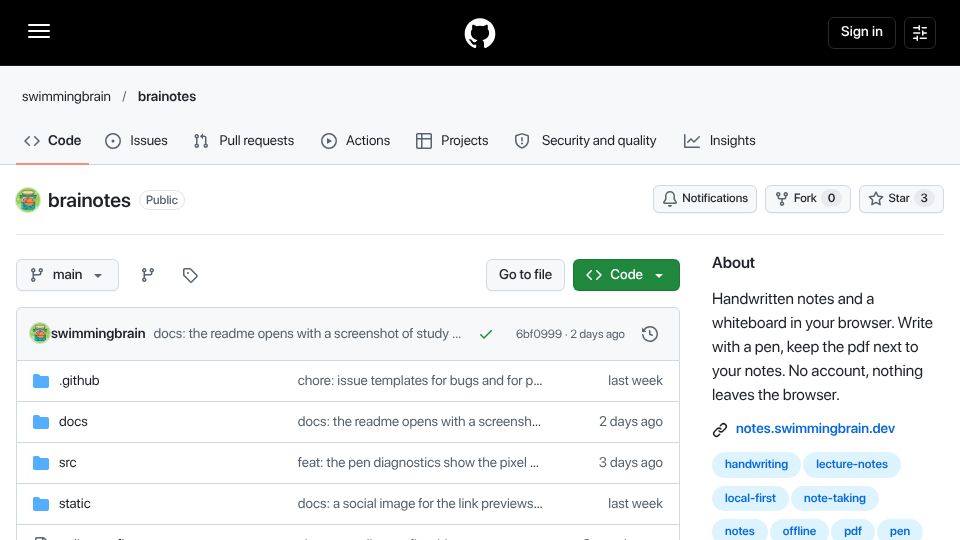
Task: Expand the main branch selector
Action: coord(67,275)
